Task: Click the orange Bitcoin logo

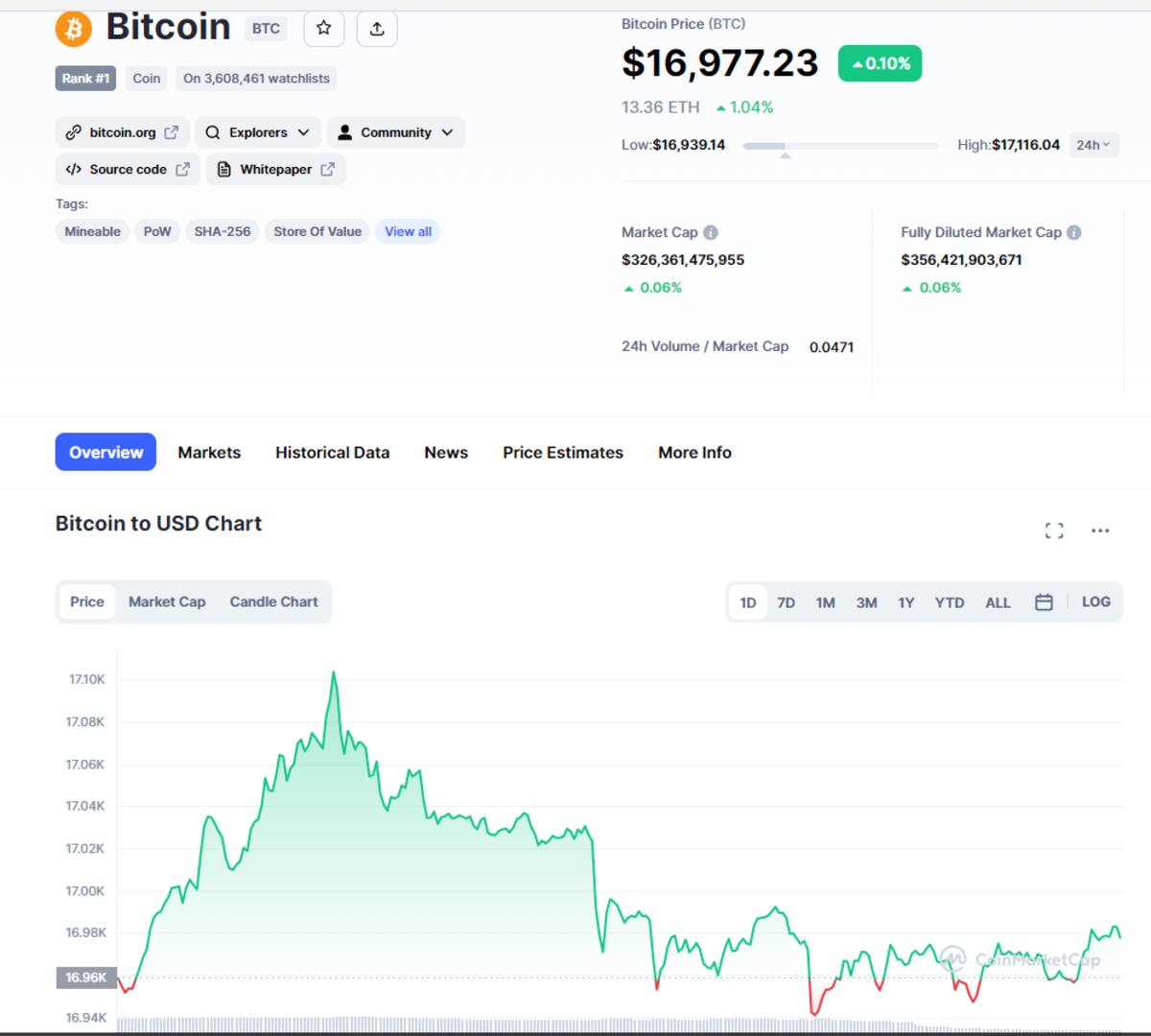Action: tap(74, 28)
